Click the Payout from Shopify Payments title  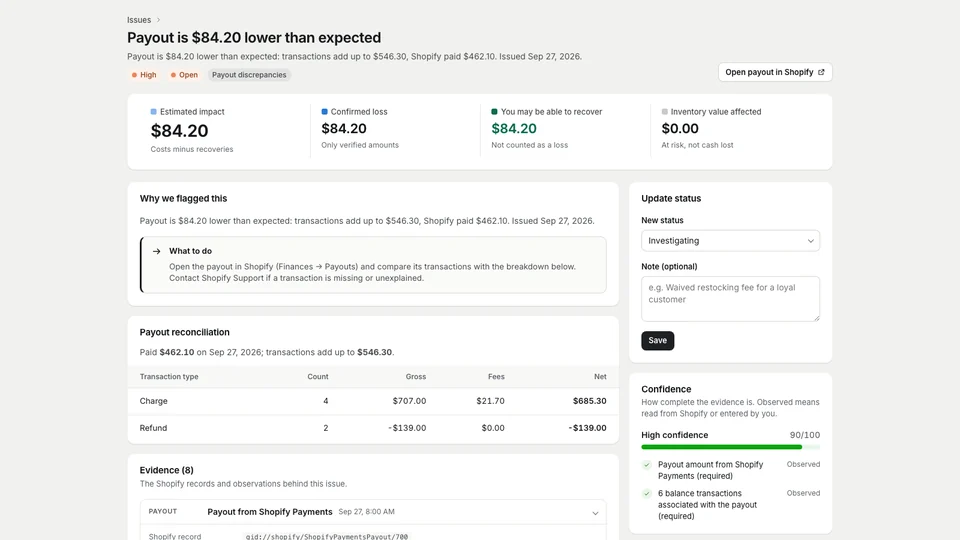pos(270,512)
